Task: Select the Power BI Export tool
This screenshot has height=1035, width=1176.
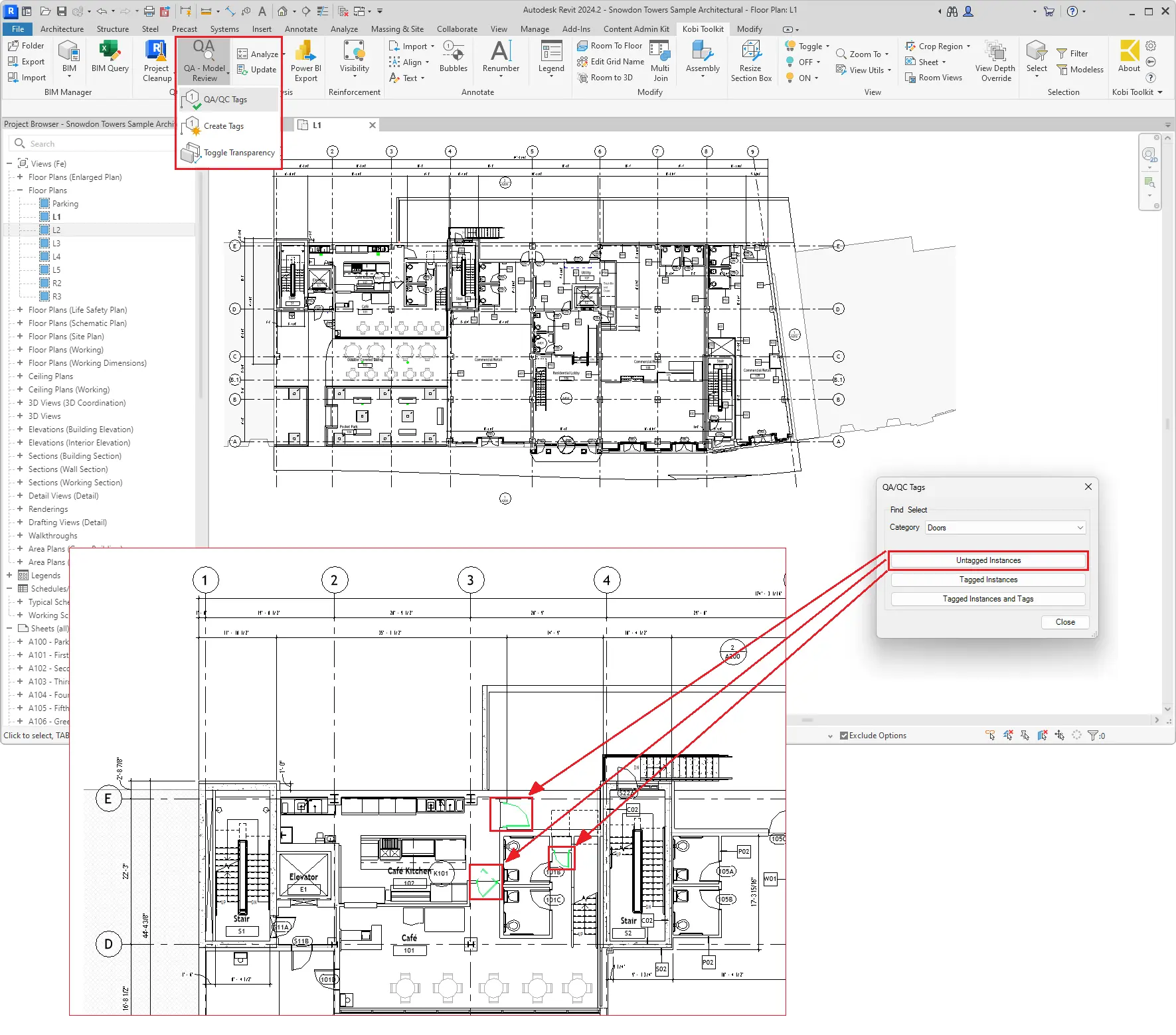Action: [x=305, y=61]
